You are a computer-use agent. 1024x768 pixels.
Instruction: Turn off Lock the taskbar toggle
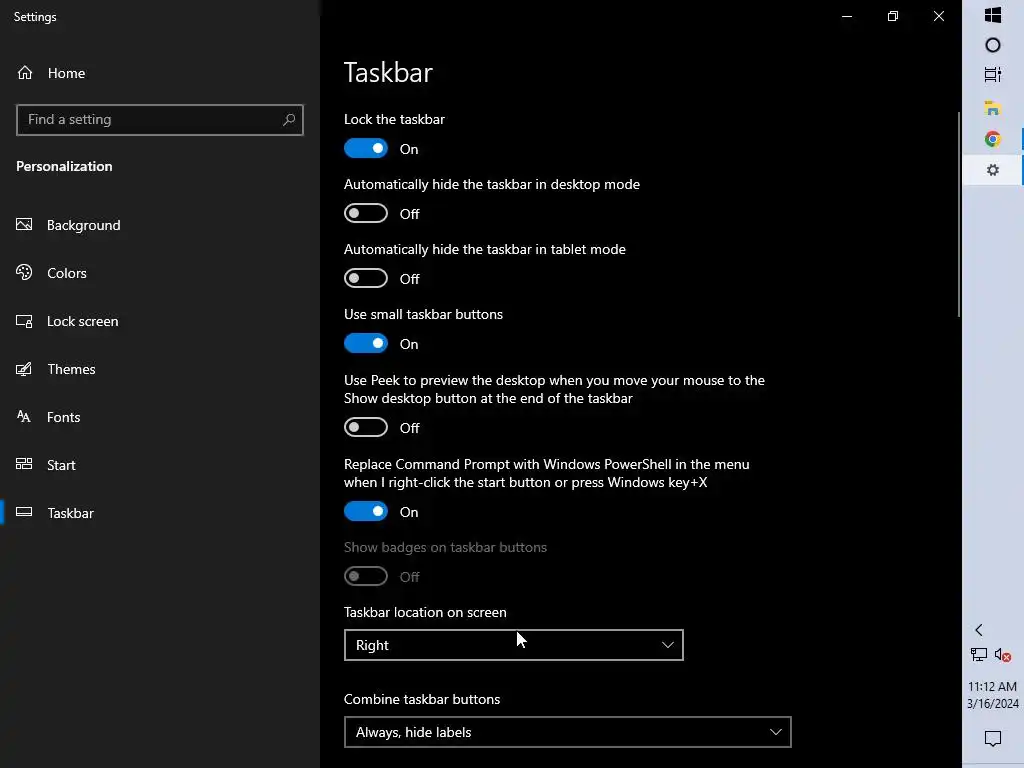click(366, 149)
